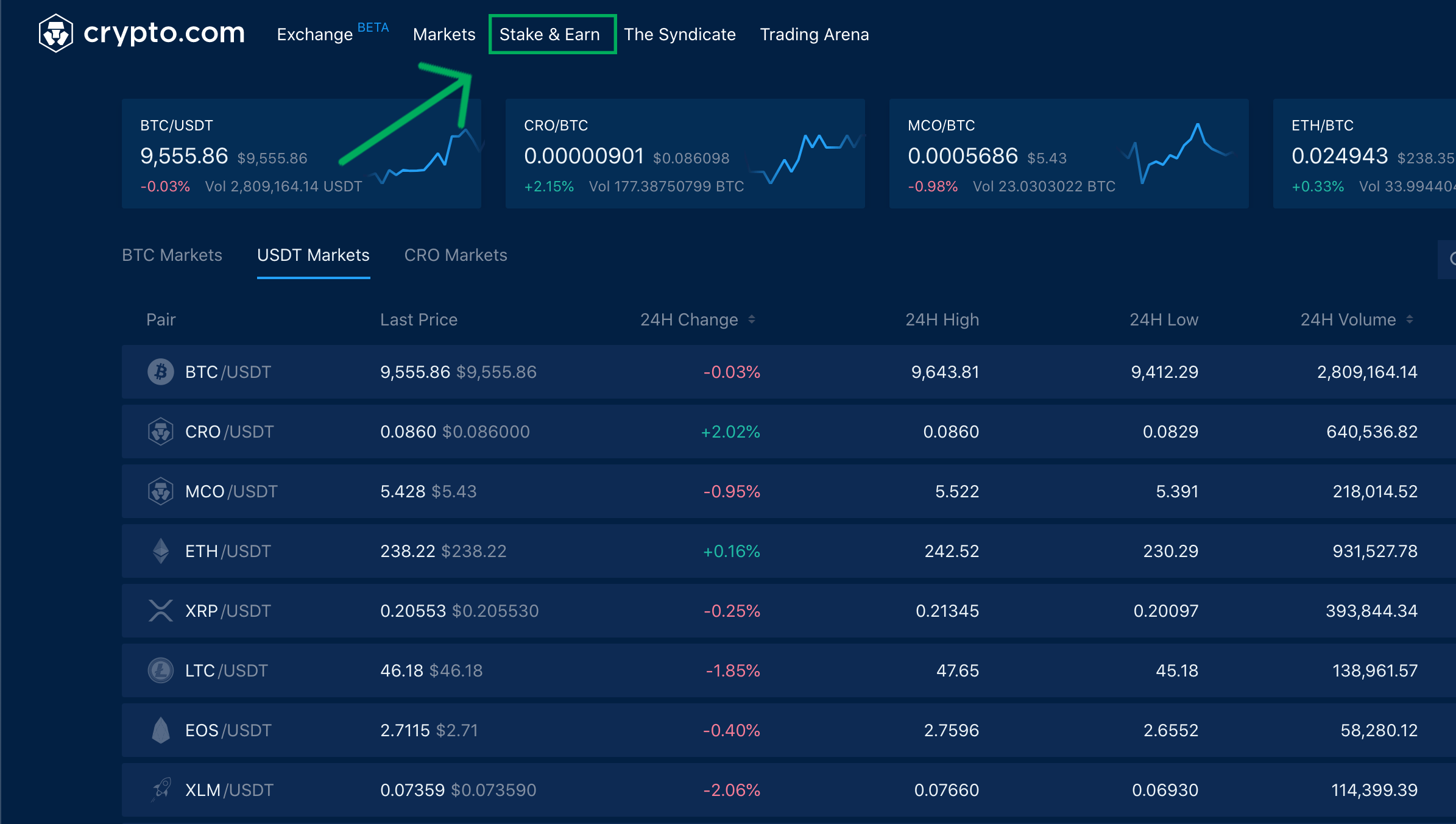
Task: Click the crypto.com wordmark text
Action: click(164, 33)
